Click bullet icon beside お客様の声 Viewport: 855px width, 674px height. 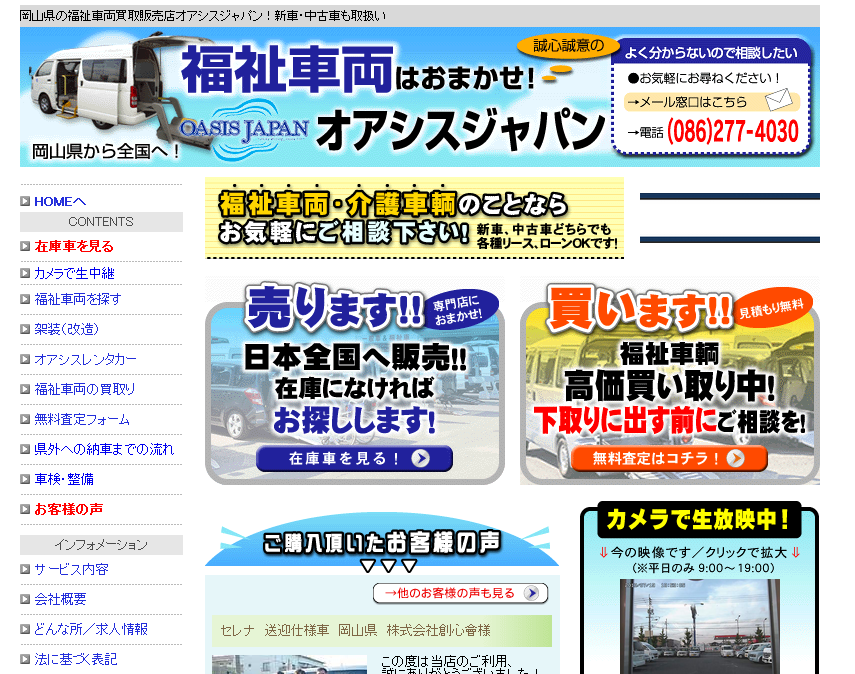point(25,509)
